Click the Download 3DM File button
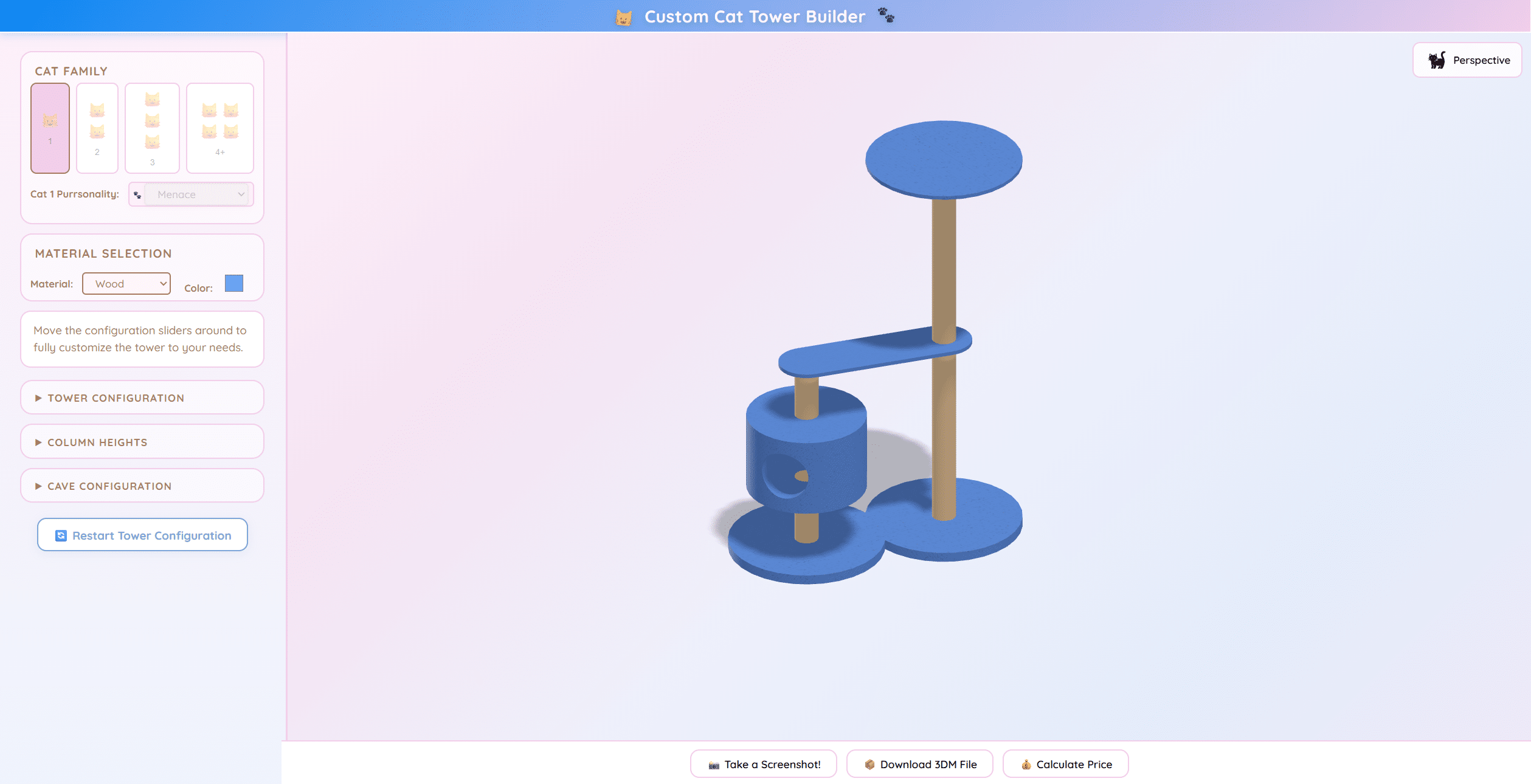The width and height of the screenshot is (1531, 784). [919, 764]
